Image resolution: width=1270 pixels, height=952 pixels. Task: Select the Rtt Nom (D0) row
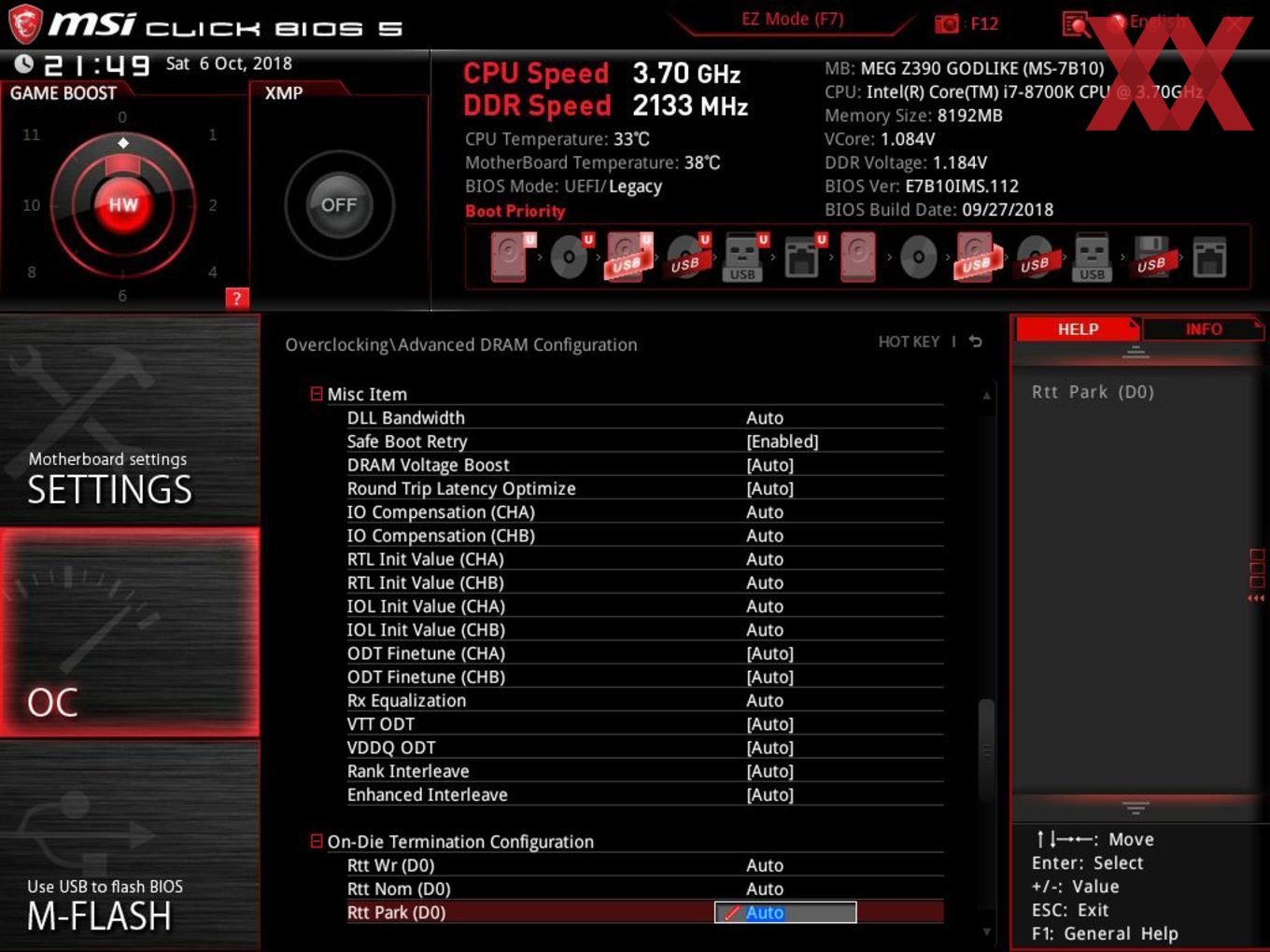[644, 889]
